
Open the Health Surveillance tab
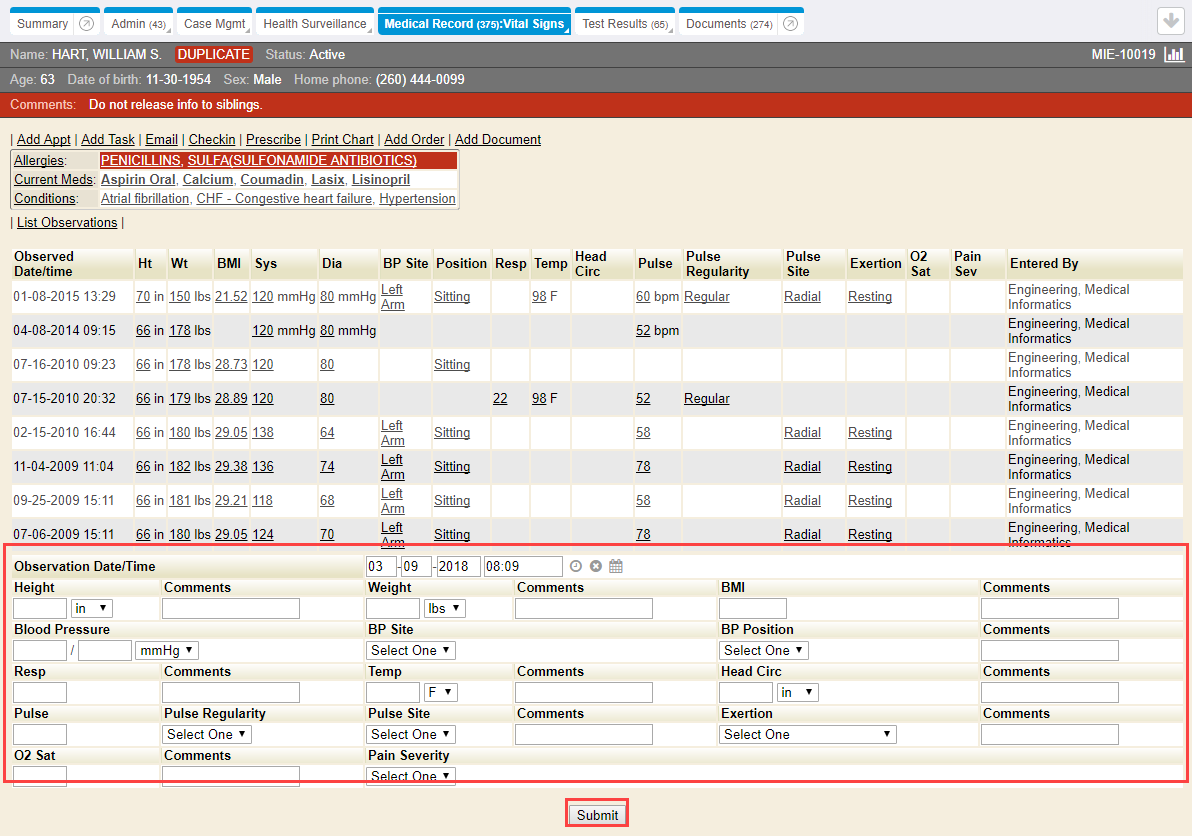(x=315, y=24)
